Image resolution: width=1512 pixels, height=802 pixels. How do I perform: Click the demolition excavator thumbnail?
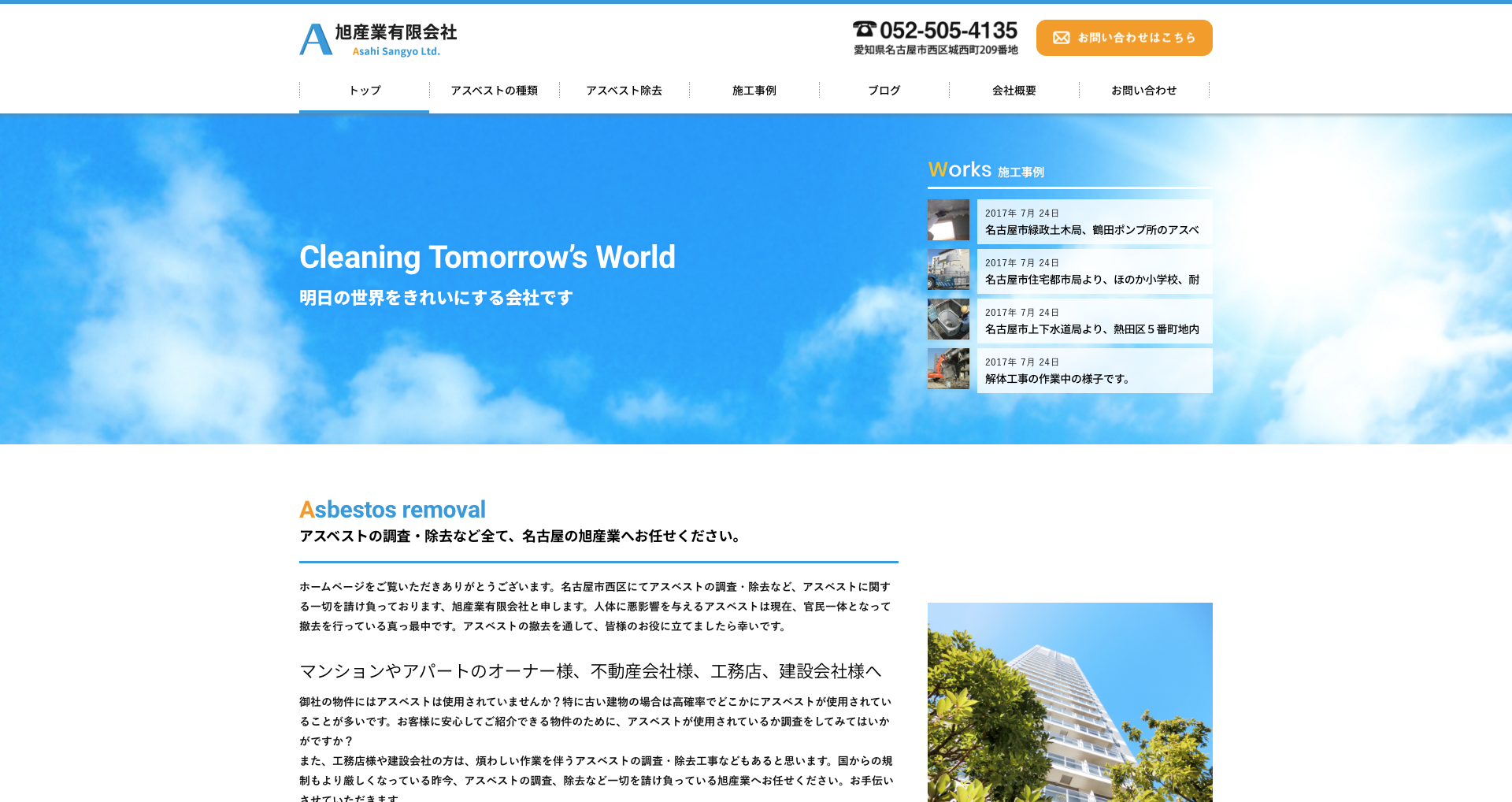coord(948,369)
